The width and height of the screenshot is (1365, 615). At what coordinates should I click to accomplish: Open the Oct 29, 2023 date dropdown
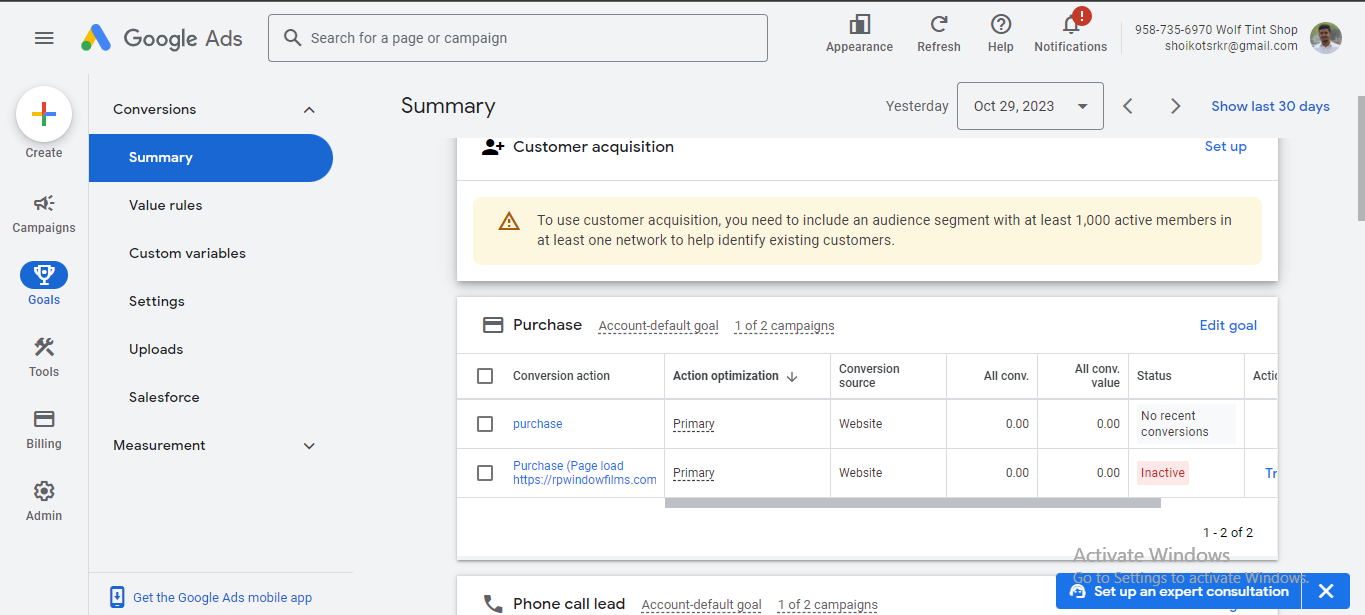click(1030, 106)
